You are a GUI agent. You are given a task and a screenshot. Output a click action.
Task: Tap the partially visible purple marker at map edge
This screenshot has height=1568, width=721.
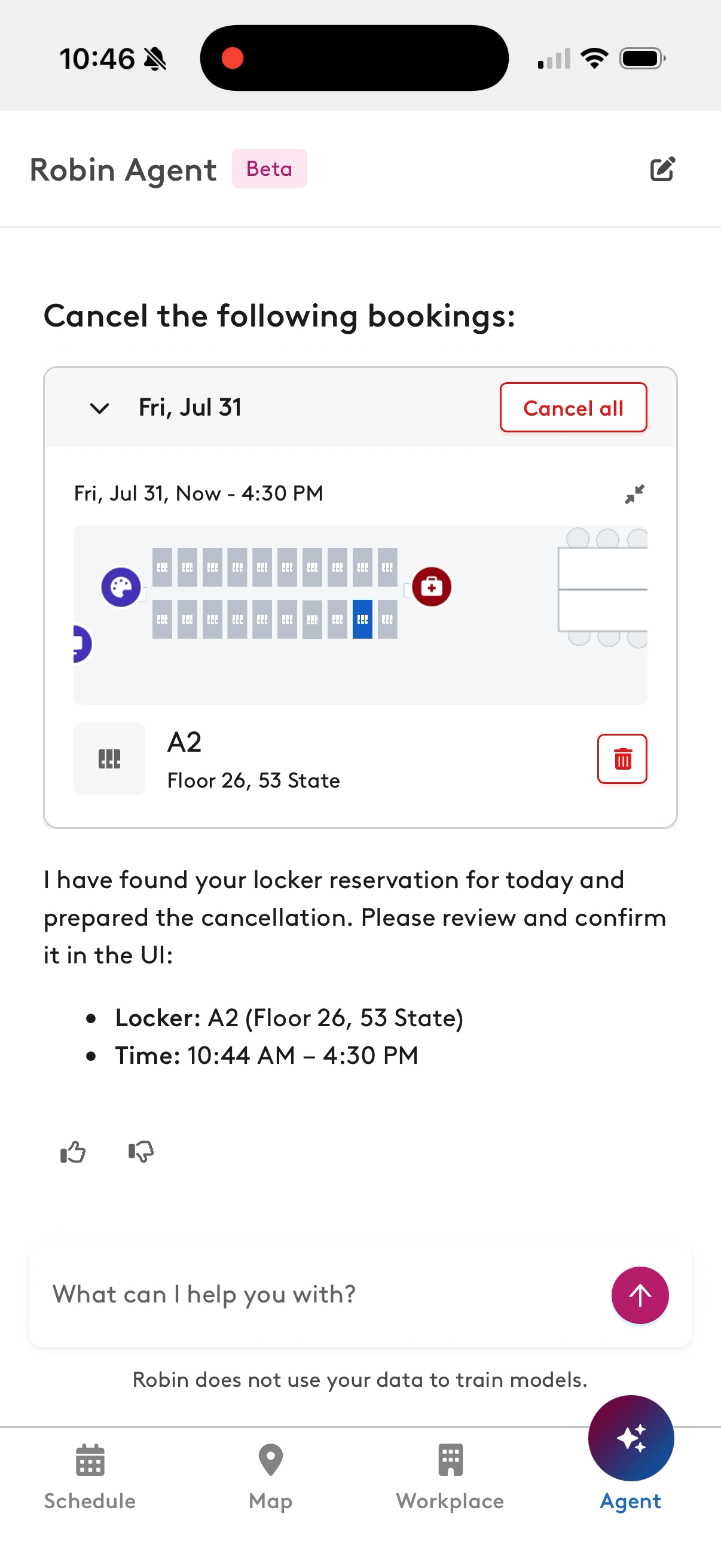coord(82,644)
